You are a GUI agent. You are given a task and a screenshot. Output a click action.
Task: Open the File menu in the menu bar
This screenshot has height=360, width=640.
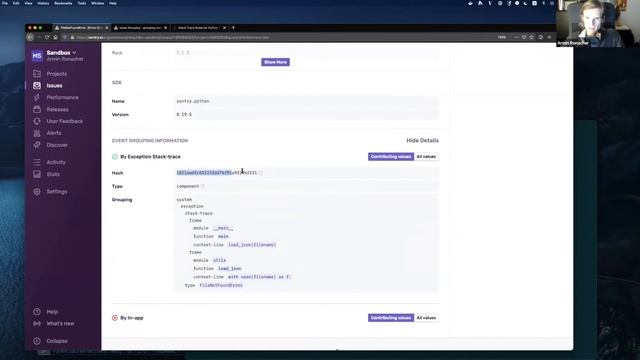point(5,3)
